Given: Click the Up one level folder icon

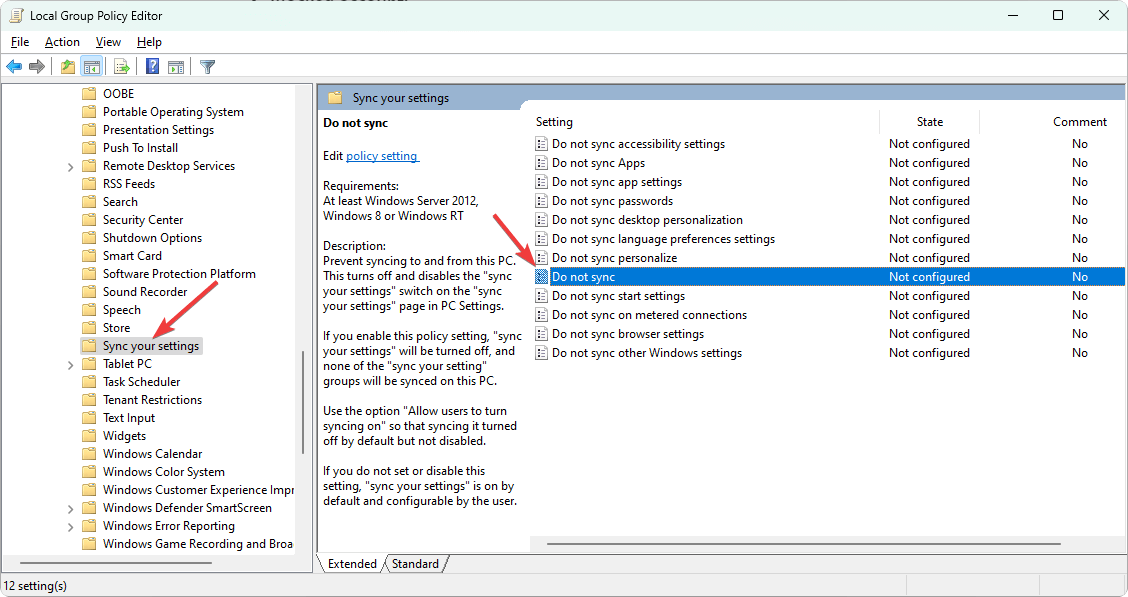Looking at the screenshot, I should pyautogui.click(x=68, y=67).
